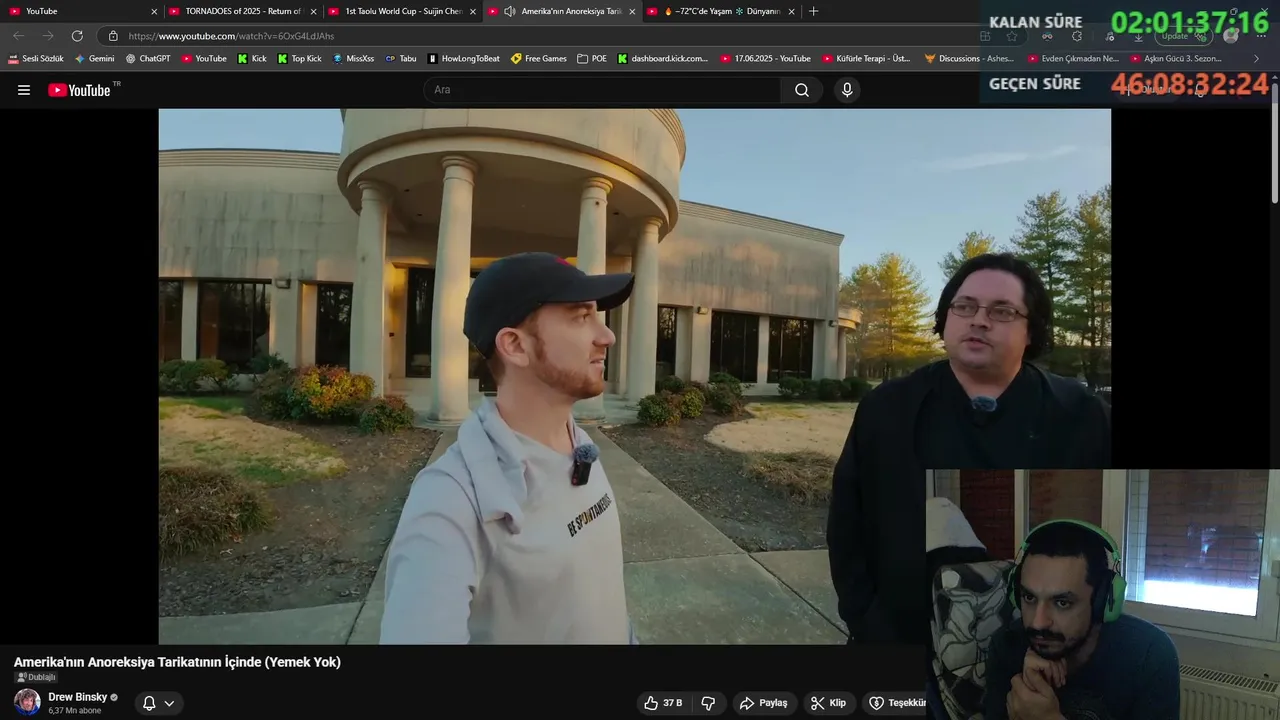Open the 17.06.2025 - YouTube bookmark

(x=765, y=58)
